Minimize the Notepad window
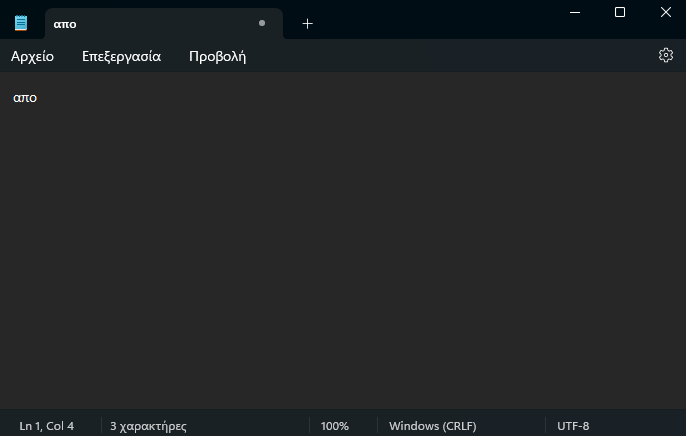 [x=574, y=12]
